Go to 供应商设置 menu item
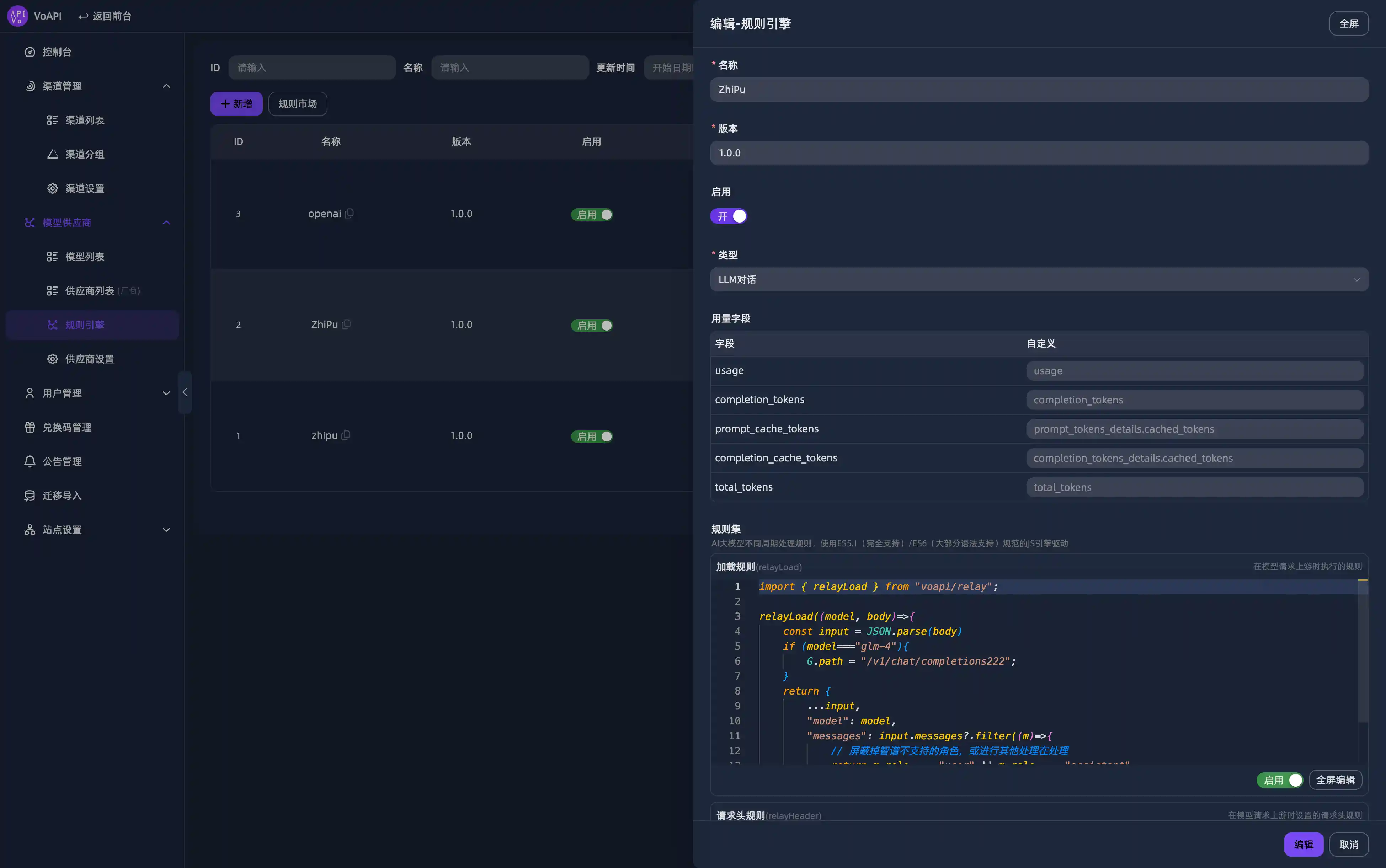Screen dimensions: 1386x868 tap(89, 359)
